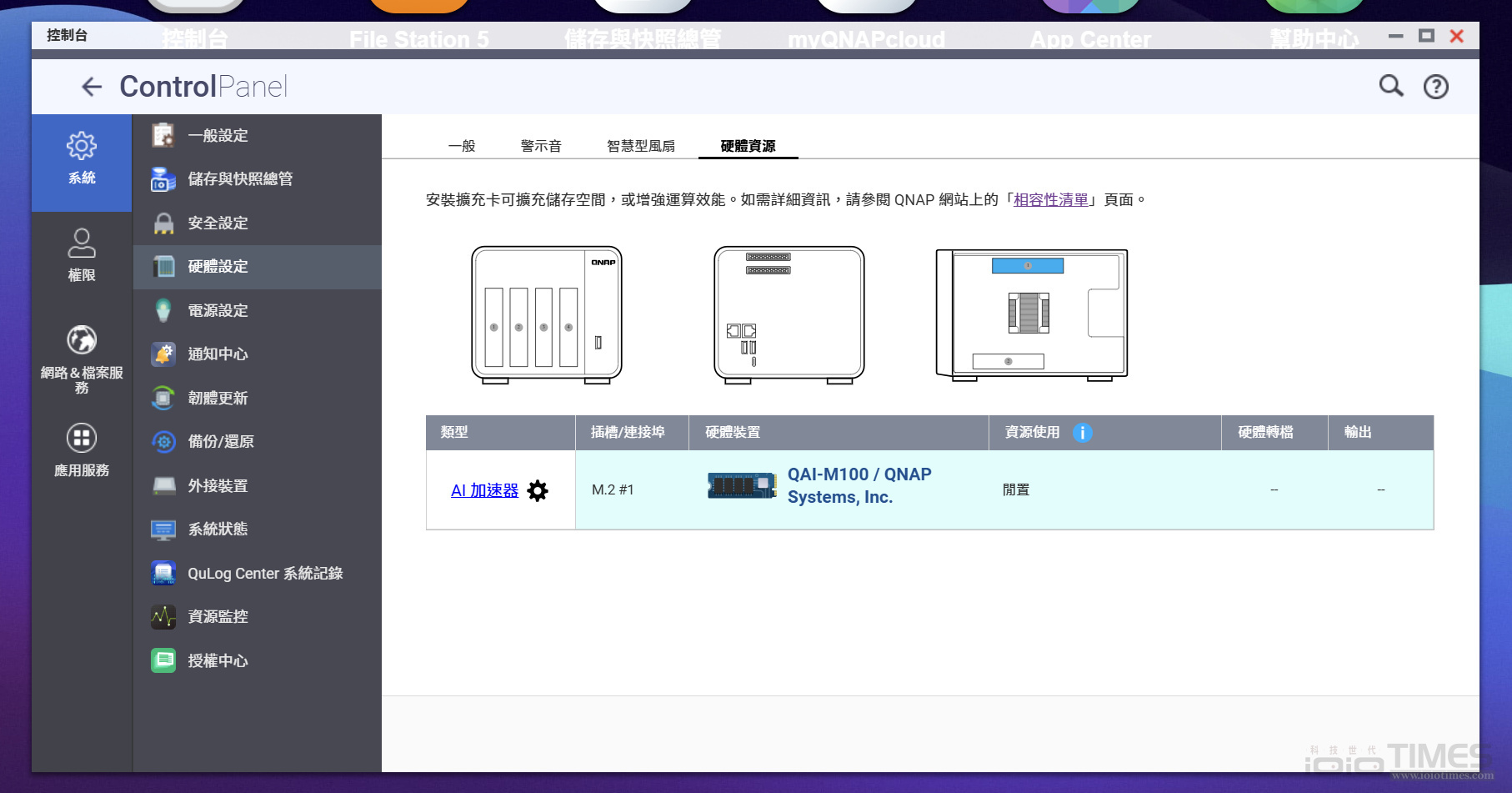
Task: Open the System category gear icon
Action: coord(82,147)
